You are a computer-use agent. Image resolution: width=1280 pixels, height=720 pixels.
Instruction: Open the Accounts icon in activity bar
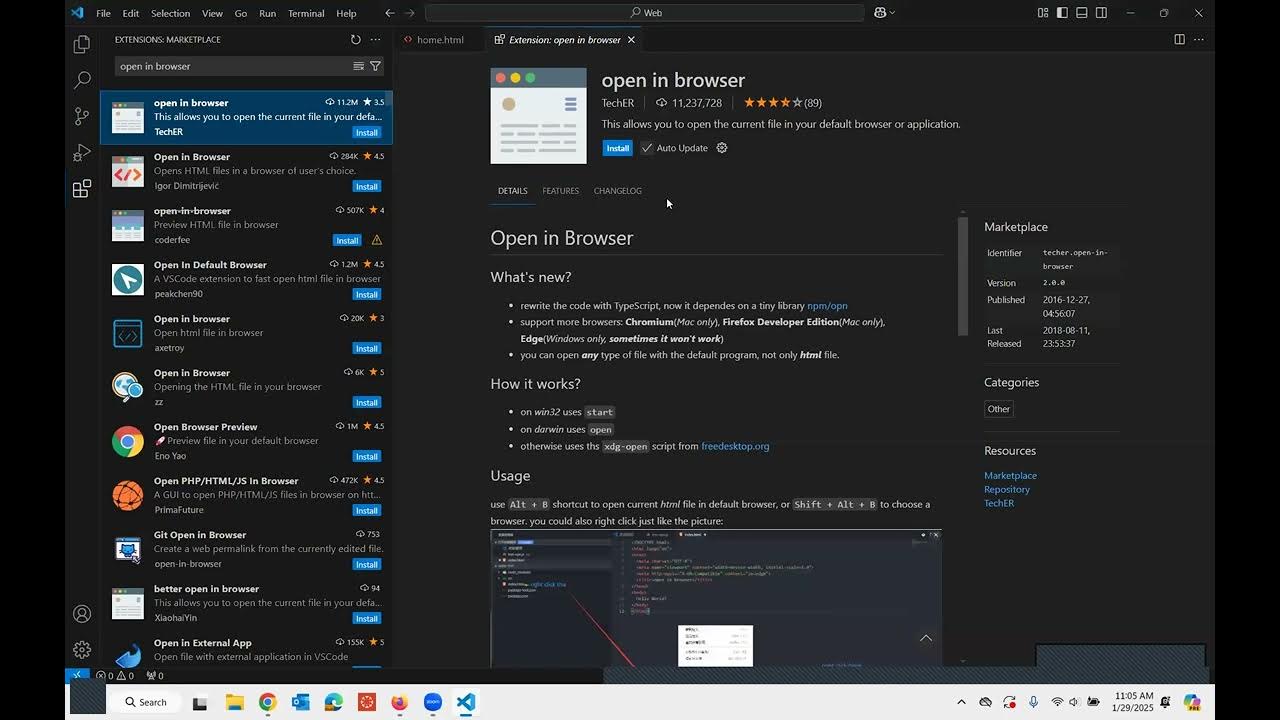[x=82, y=614]
